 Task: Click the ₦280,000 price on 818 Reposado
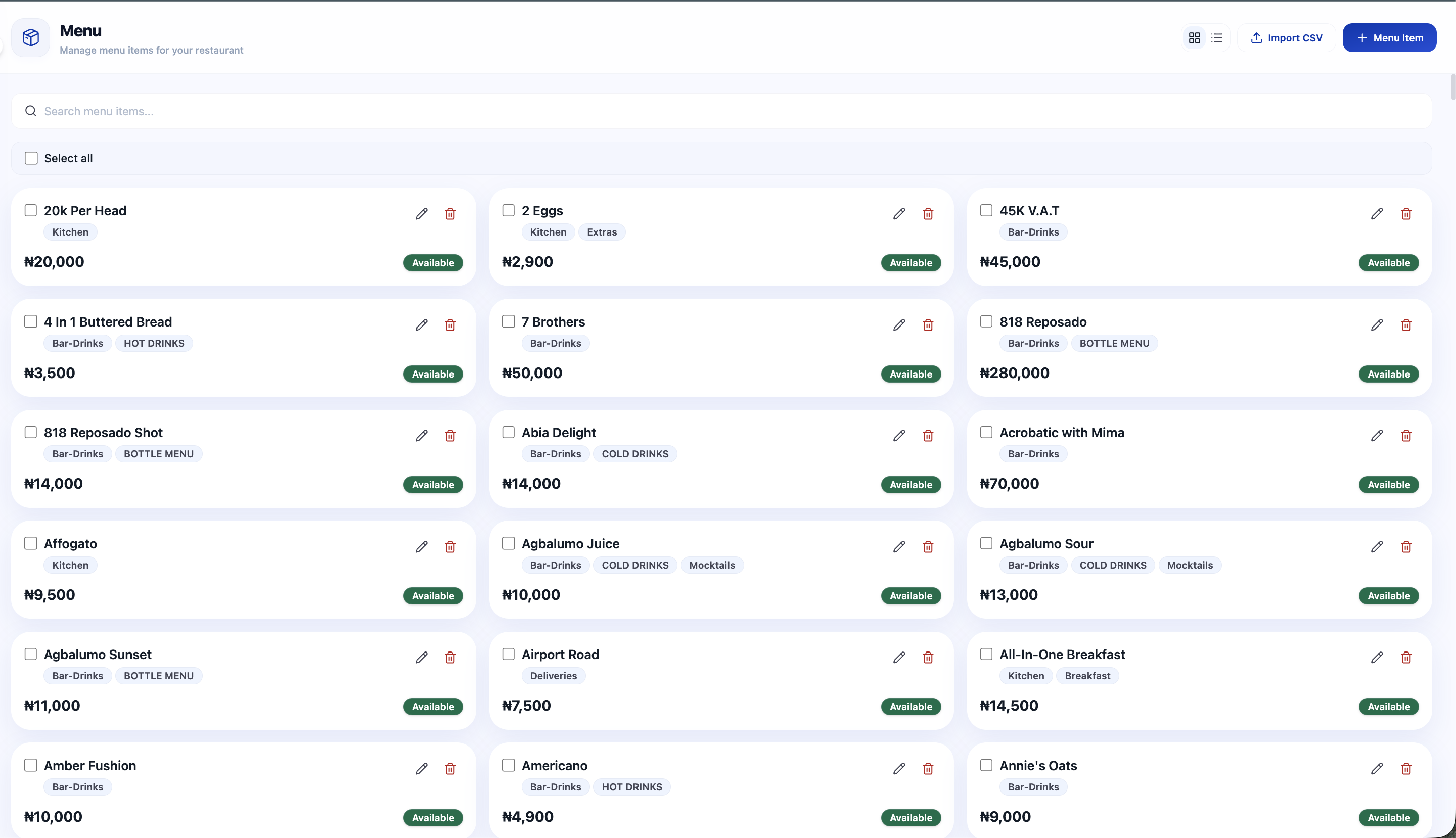point(1015,373)
